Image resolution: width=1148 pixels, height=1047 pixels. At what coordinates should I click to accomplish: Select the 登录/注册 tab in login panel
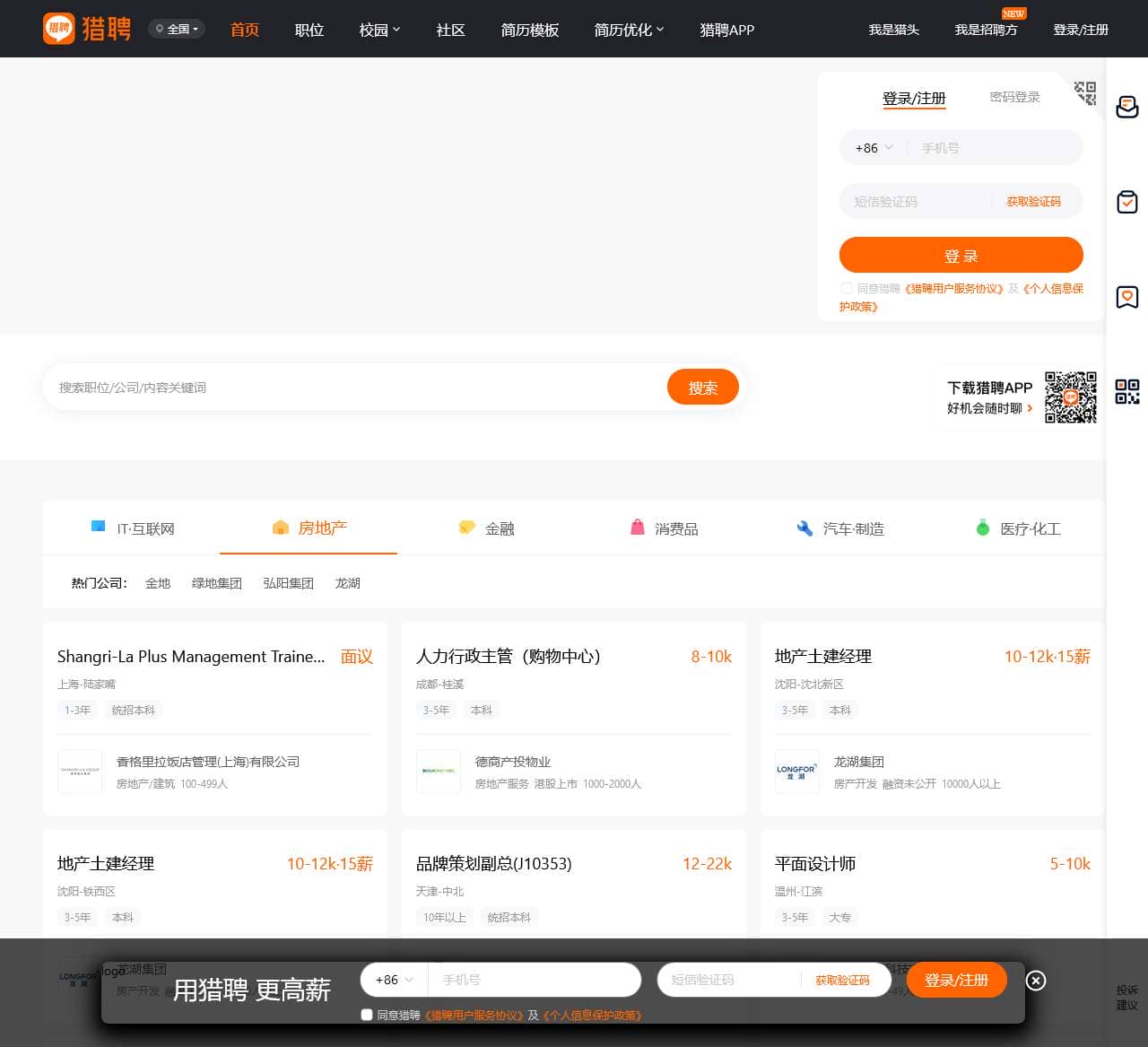[x=914, y=98]
